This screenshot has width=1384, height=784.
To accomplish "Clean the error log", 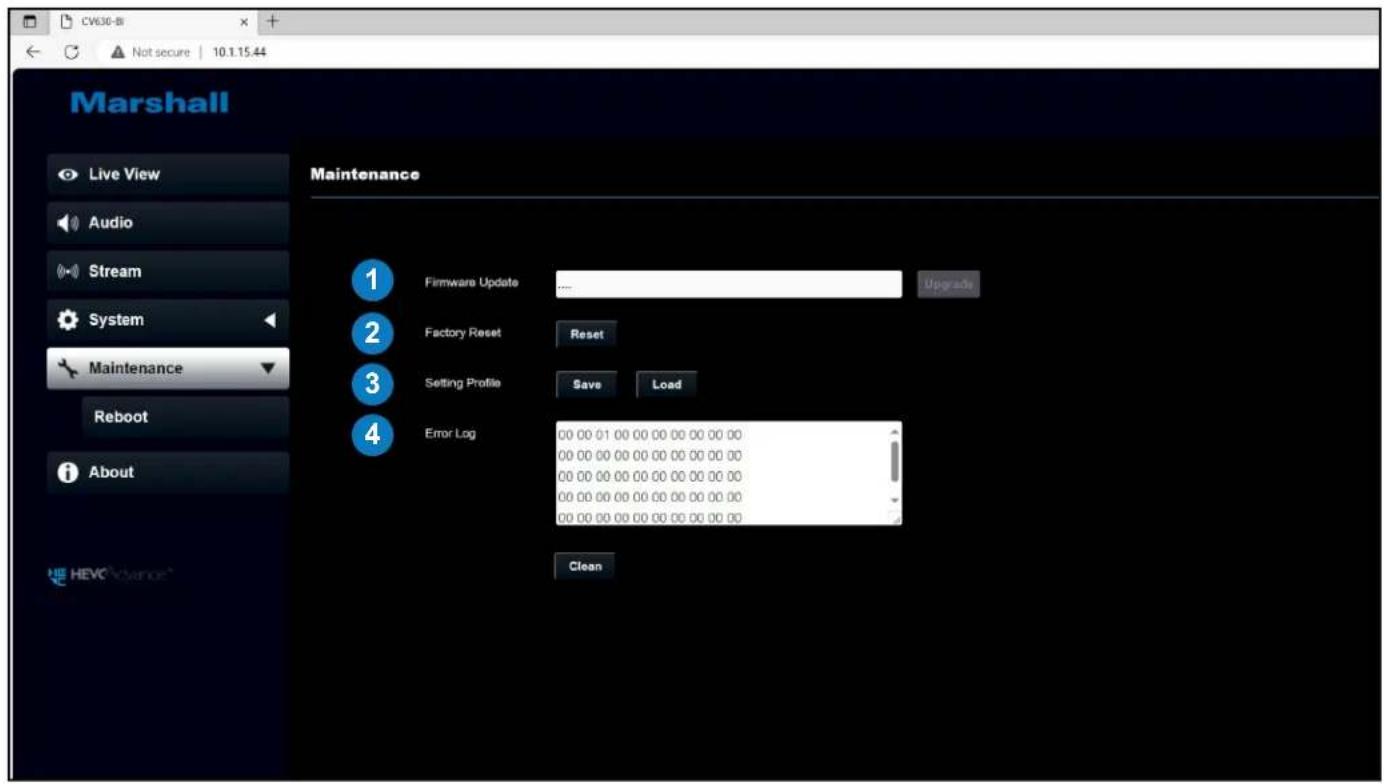I will (x=585, y=566).
